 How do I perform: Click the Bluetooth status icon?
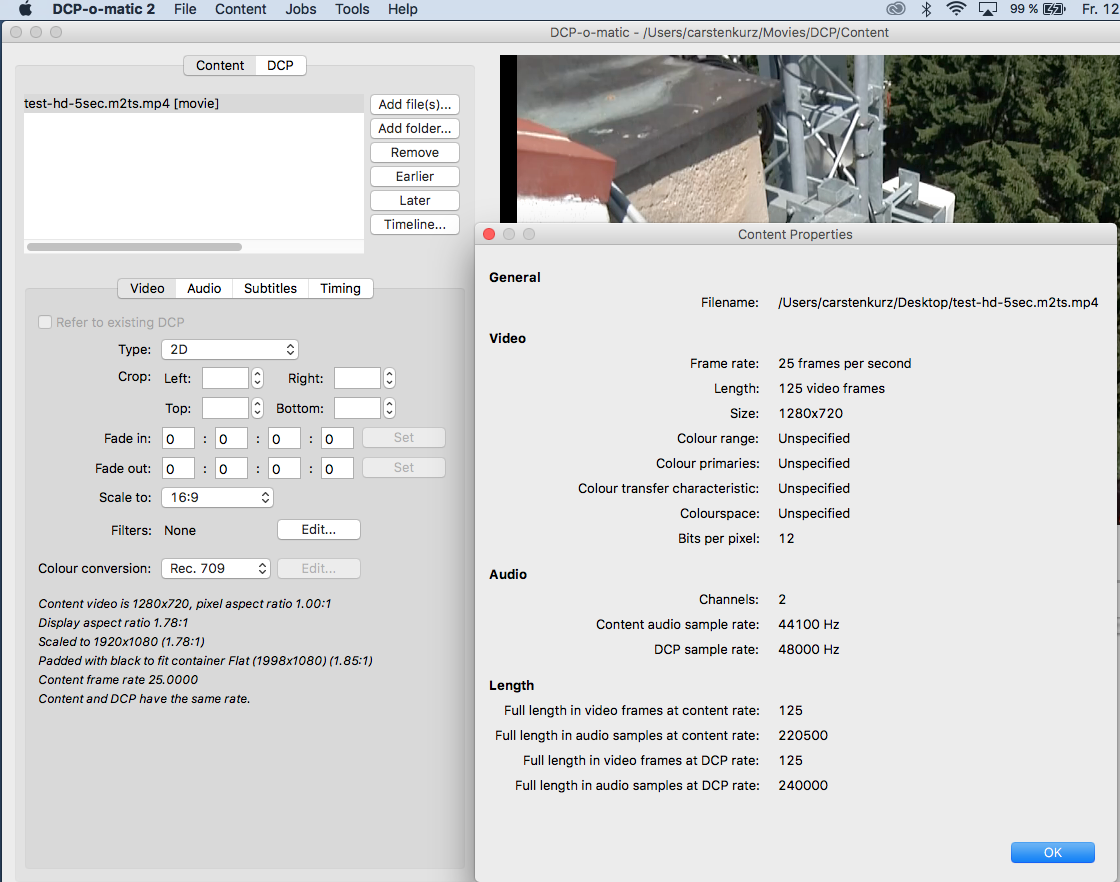[x=926, y=9]
